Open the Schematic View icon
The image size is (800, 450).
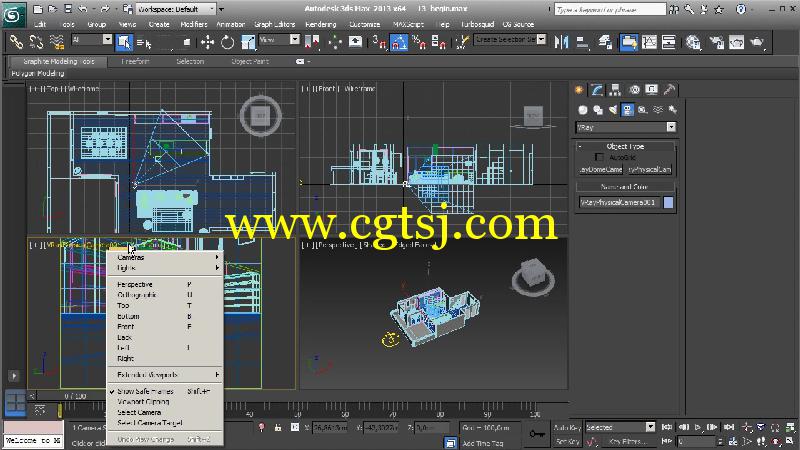click(668, 42)
